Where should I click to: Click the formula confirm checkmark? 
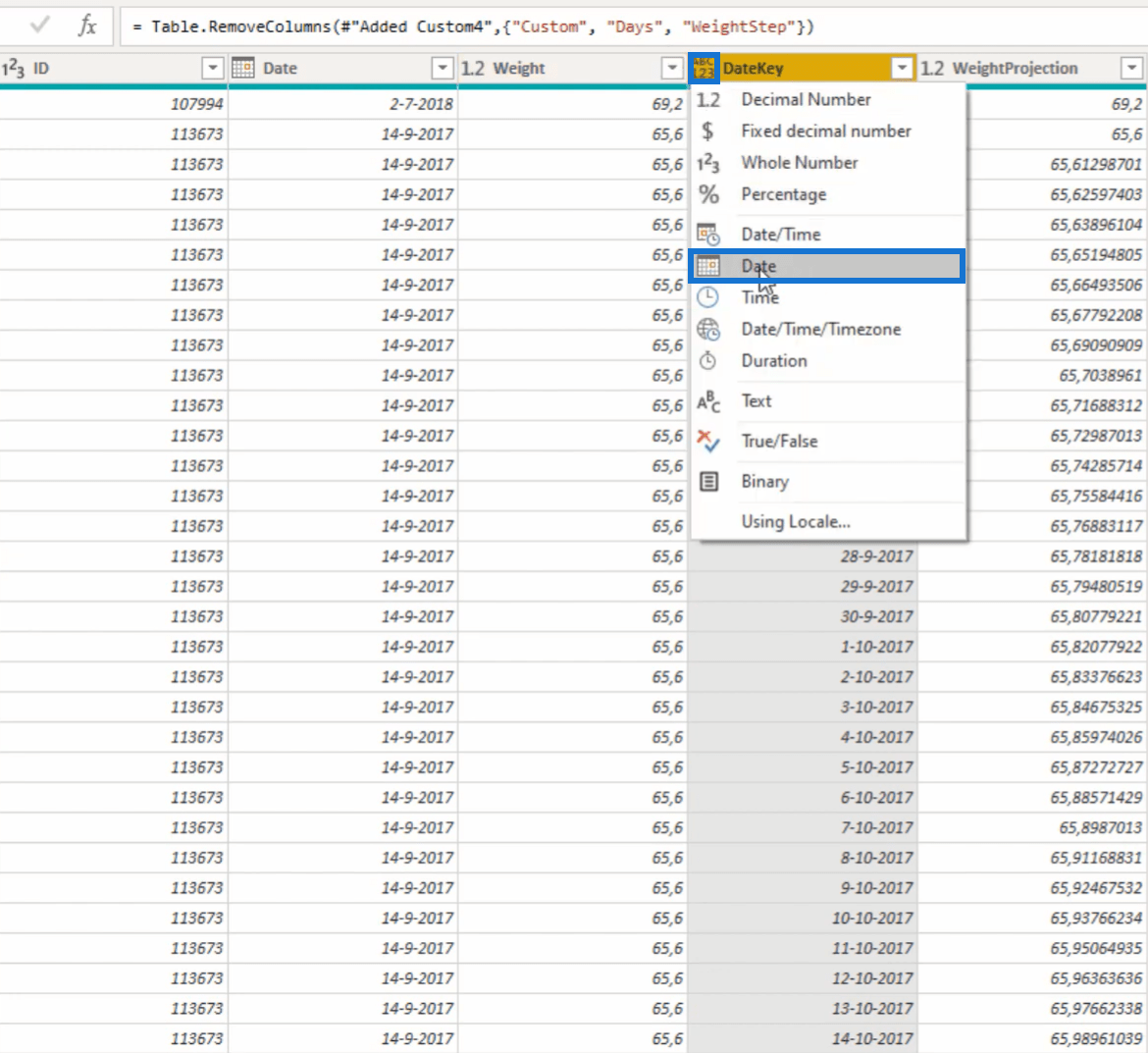40,26
